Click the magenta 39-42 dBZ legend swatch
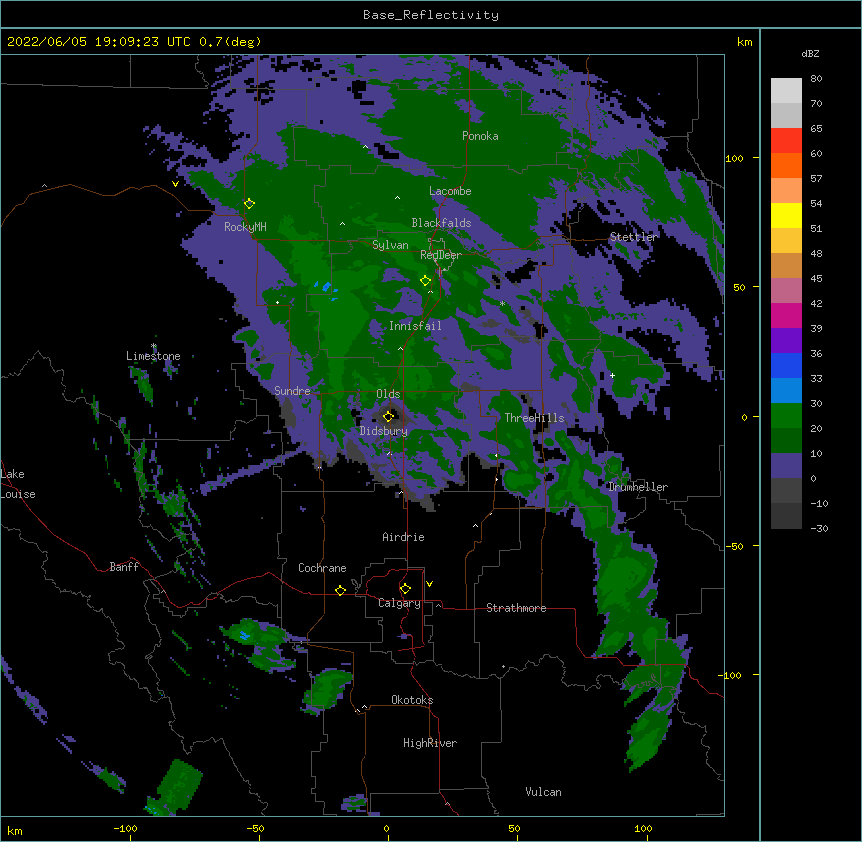862x842 pixels. [x=786, y=315]
